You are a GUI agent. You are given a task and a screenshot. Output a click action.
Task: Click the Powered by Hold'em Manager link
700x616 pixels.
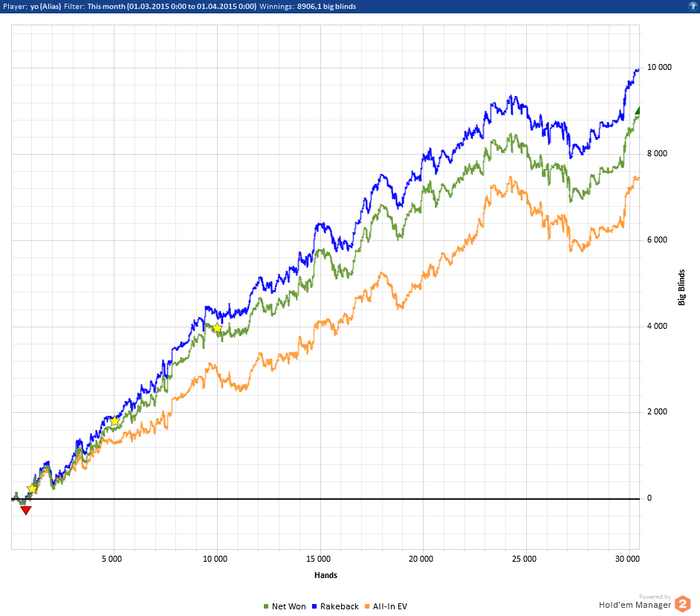[x=635, y=602]
